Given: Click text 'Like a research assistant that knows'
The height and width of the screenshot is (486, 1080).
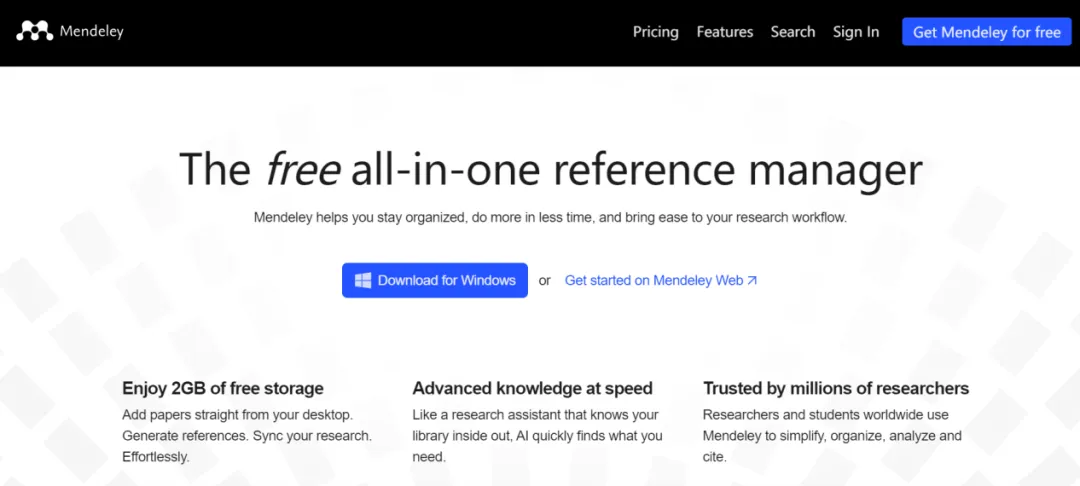Looking at the screenshot, I should (x=535, y=415).
